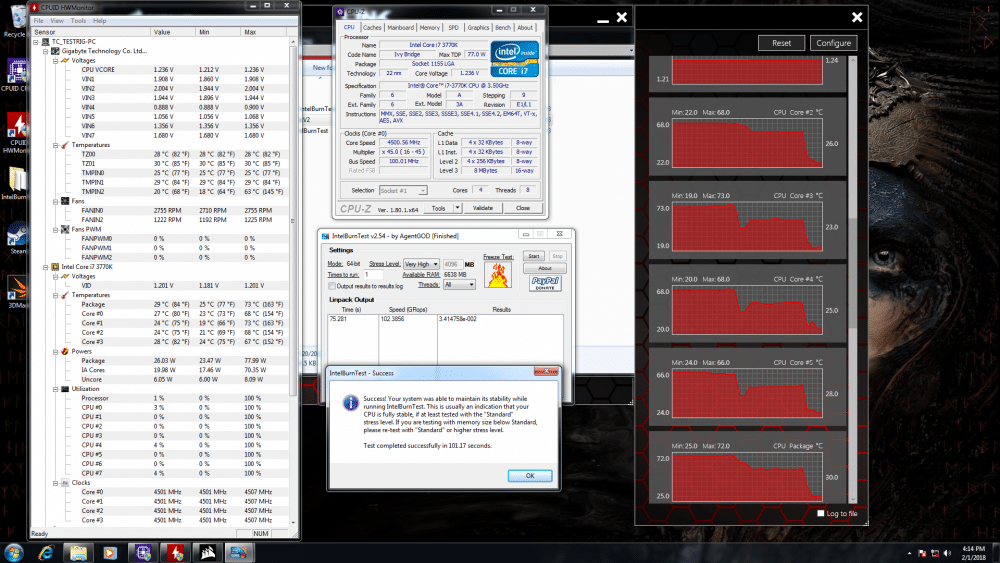The width and height of the screenshot is (1000, 563).
Task: Click the taskbar clock showing 4:14 PM
Action: coord(973,553)
